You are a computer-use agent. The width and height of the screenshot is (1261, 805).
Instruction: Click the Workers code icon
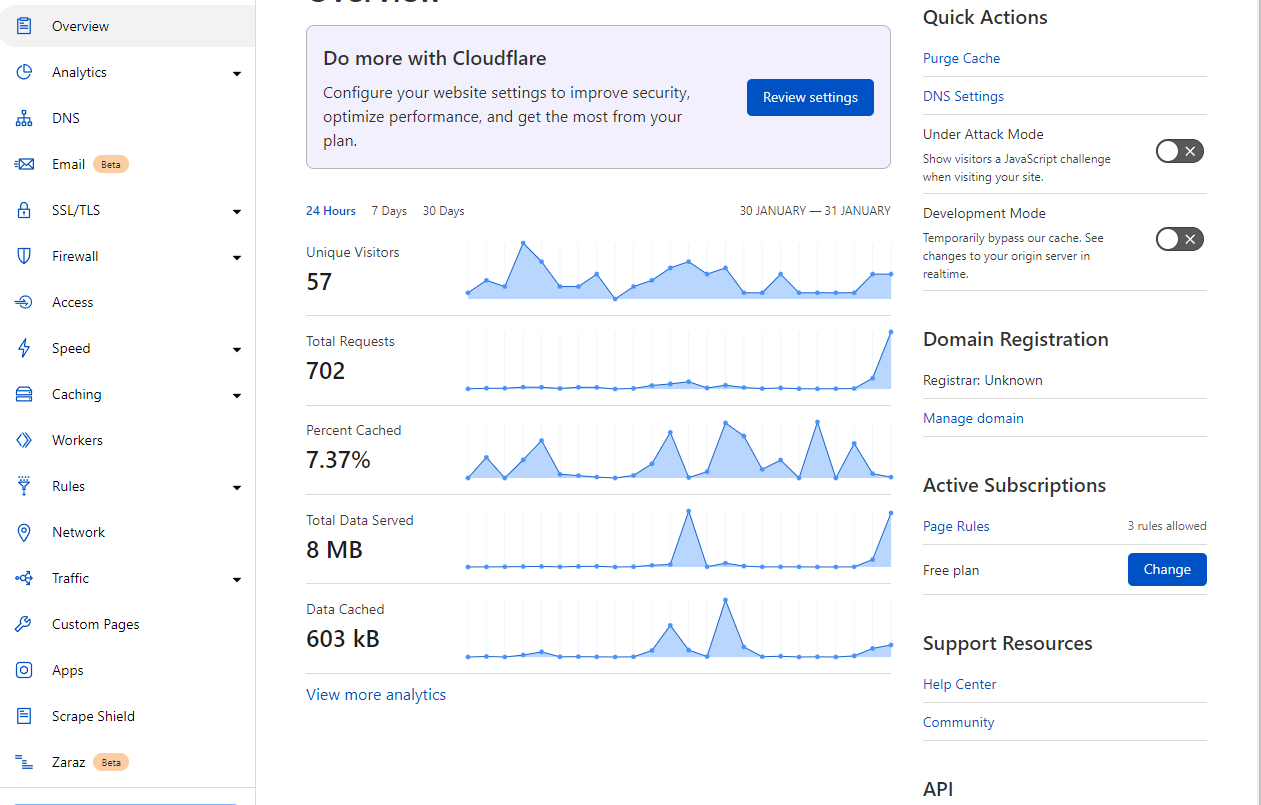point(24,441)
